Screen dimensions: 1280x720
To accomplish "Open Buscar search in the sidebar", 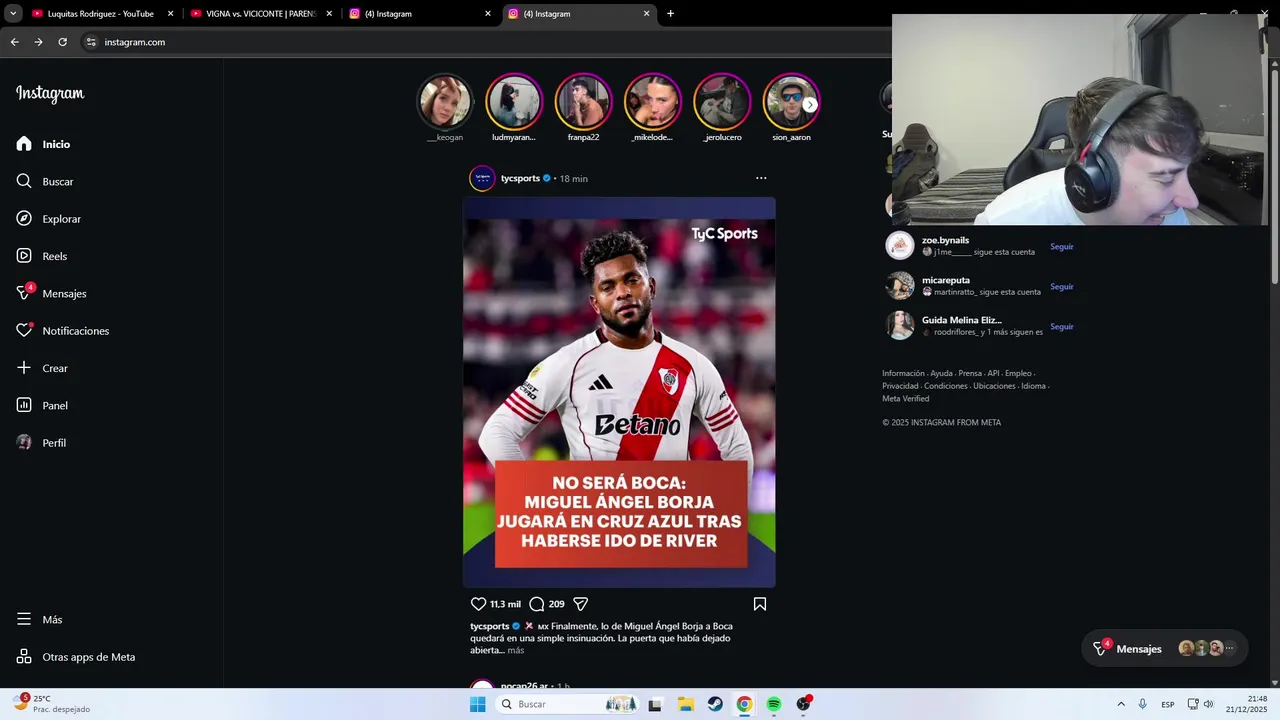I will pyautogui.click(x=45, y=181).
